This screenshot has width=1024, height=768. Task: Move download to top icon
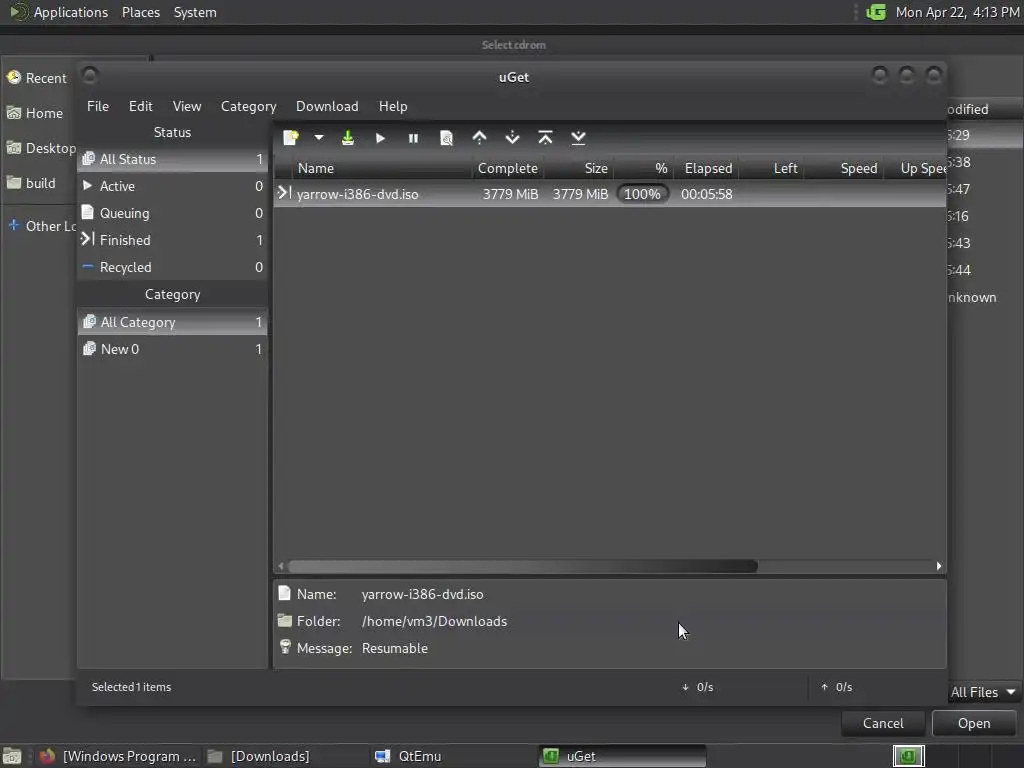545,138
